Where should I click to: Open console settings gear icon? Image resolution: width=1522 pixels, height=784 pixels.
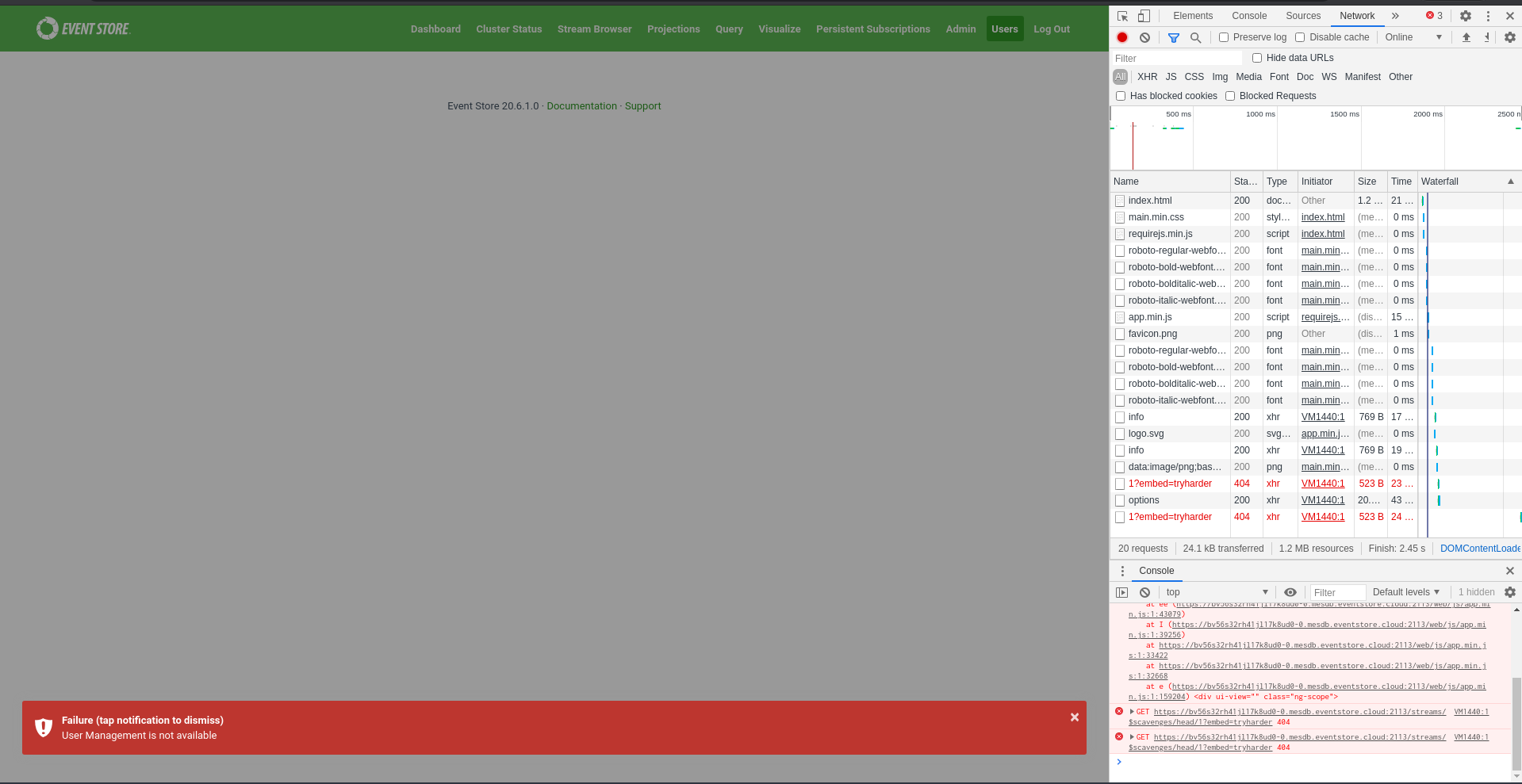coord(1509,592)
